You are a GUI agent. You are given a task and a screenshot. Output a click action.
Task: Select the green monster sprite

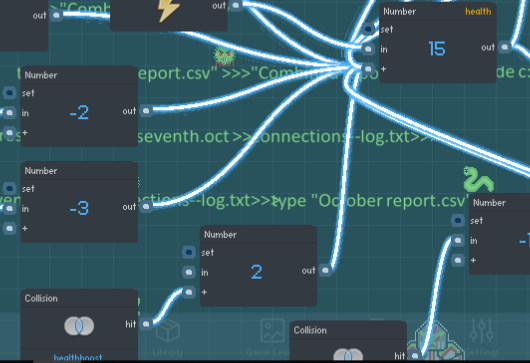point(224,56)
